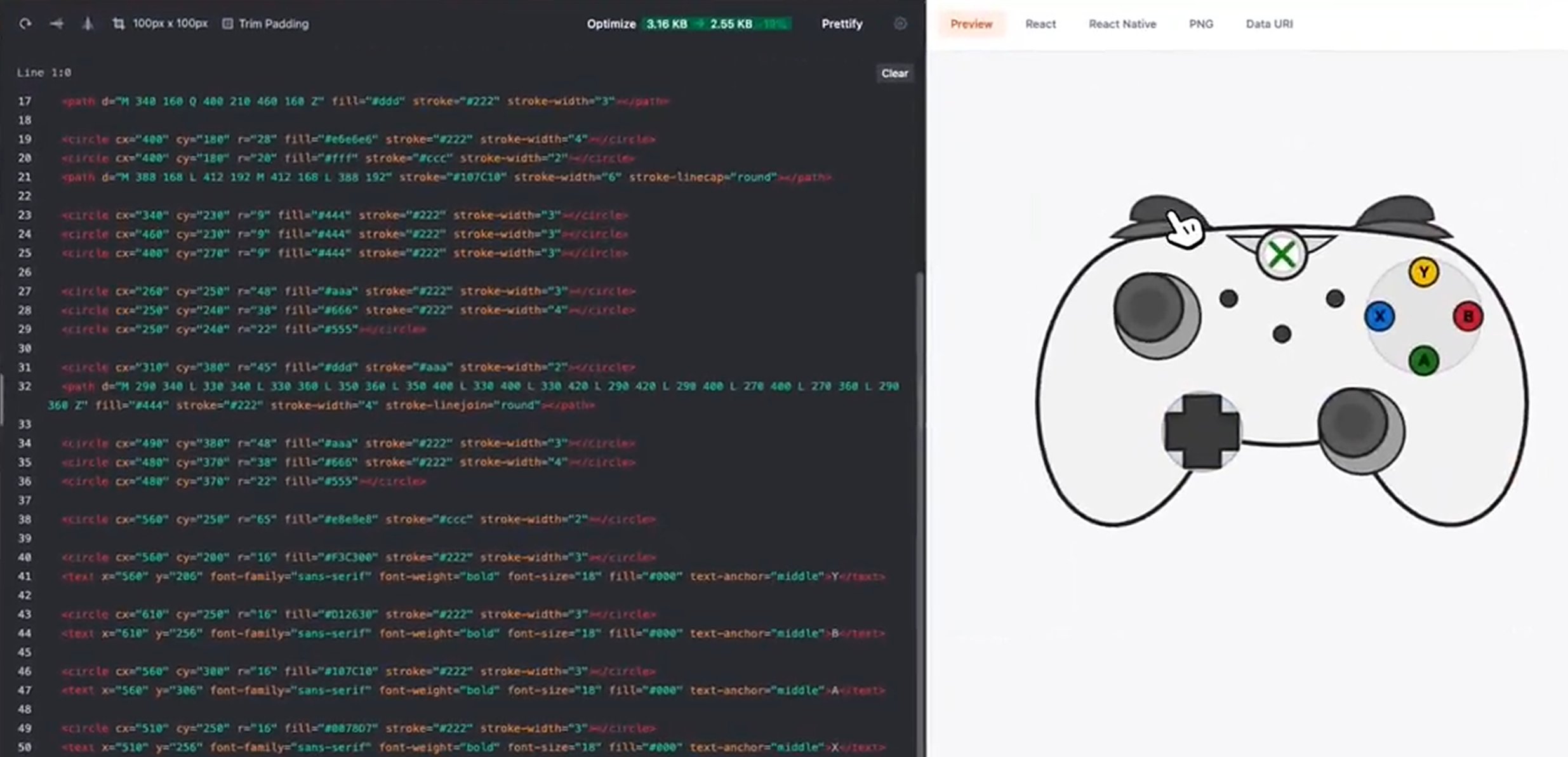1568x757 pixels.
Task: Clear the editor with the Clear button
Action: [x=894, y=73]
